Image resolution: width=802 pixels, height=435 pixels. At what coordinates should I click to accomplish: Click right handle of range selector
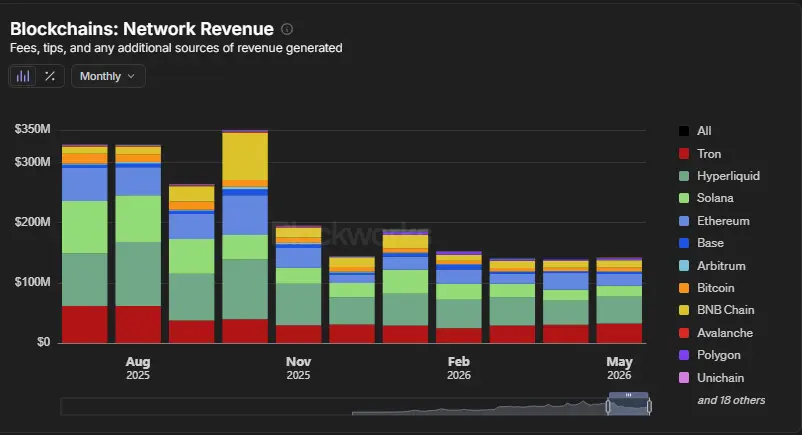pyautogui.click(x=649, y=406)
